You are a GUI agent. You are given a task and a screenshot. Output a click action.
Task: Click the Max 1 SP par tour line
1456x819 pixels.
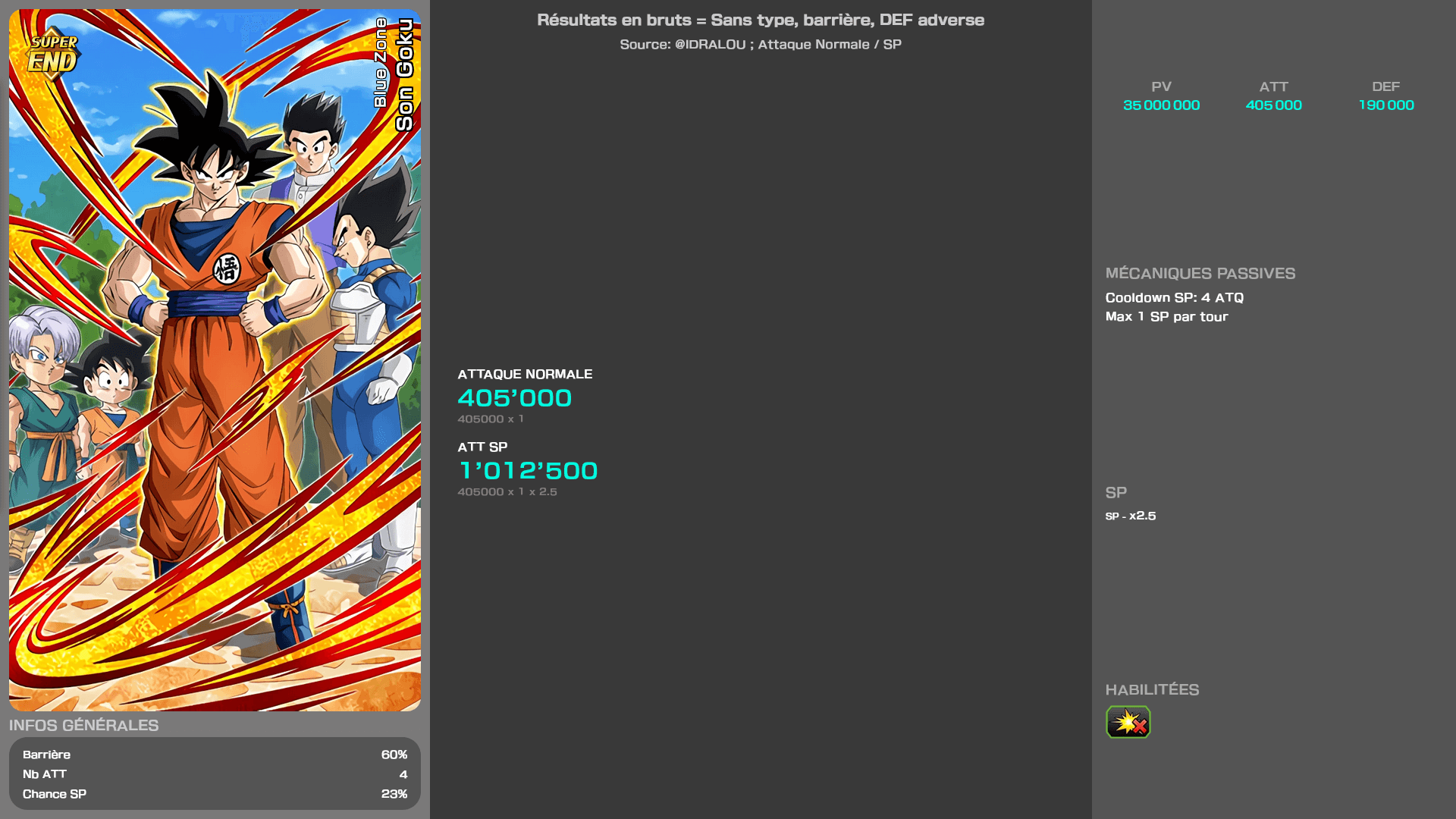click(1166, 317)
